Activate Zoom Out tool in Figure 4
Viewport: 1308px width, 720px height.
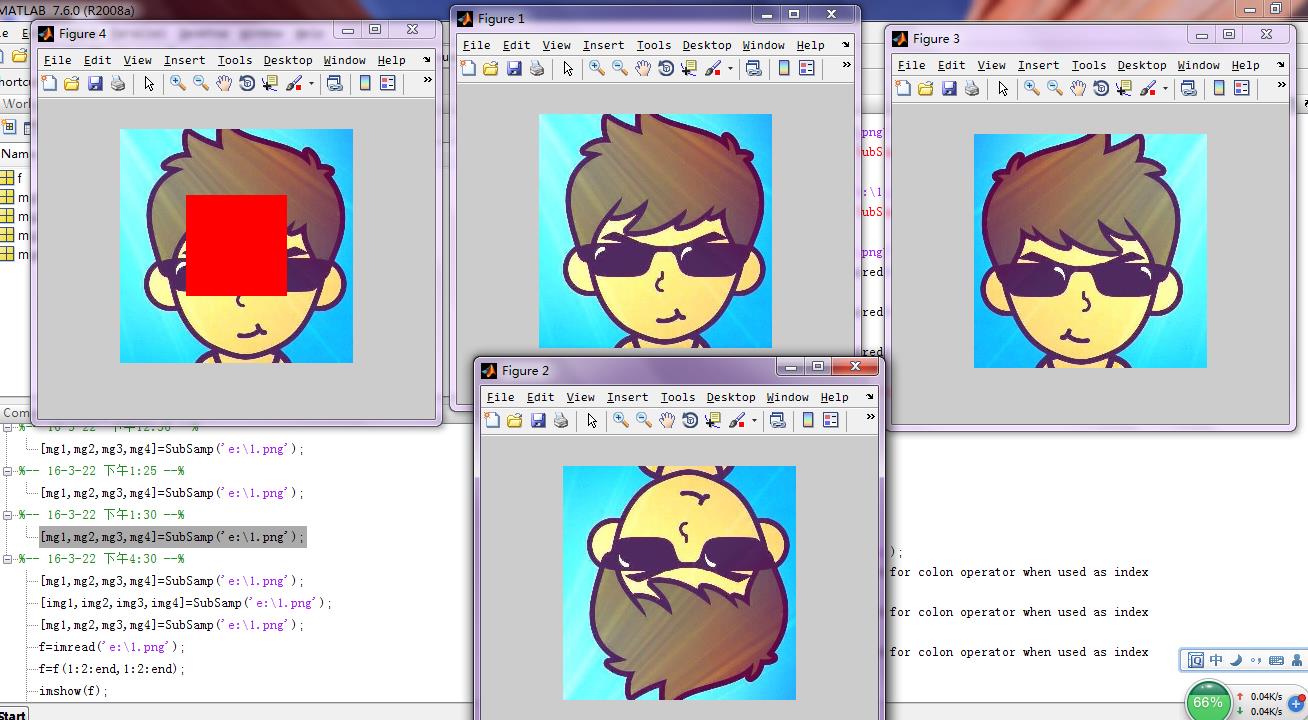(200, 84)
